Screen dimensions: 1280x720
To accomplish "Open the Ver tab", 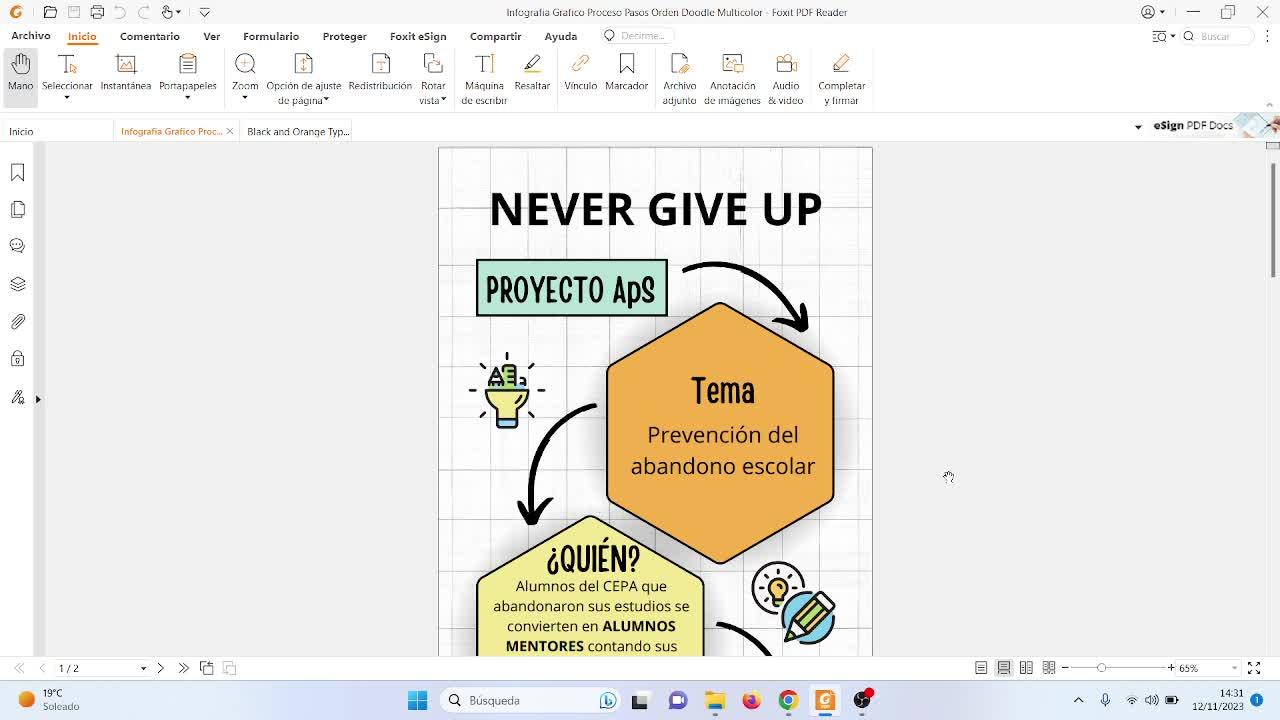I will pyautogui.click(x=211, y=36).
